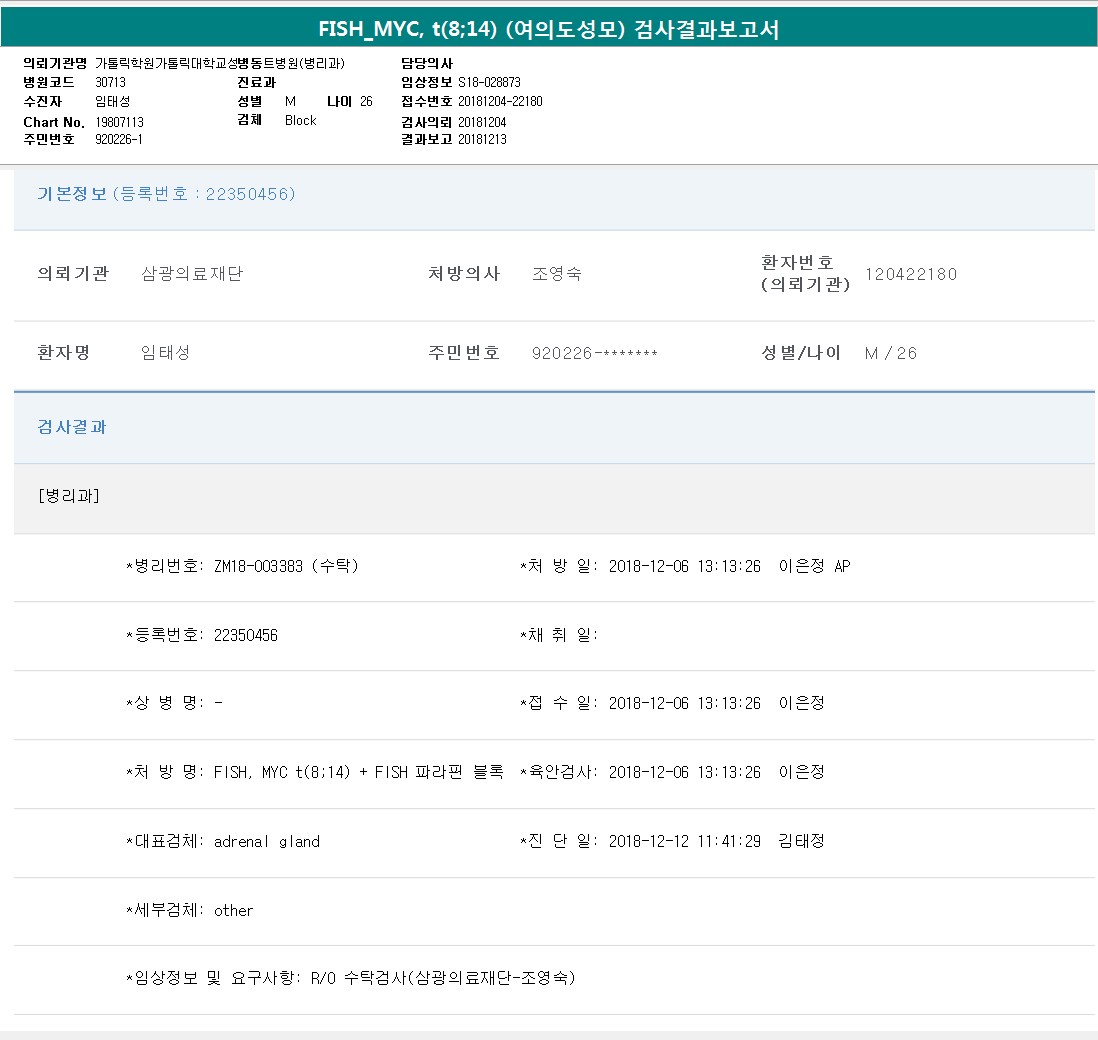Click the 나이 value 26 in header
Screen dimensions: 1098x1040
366,102
